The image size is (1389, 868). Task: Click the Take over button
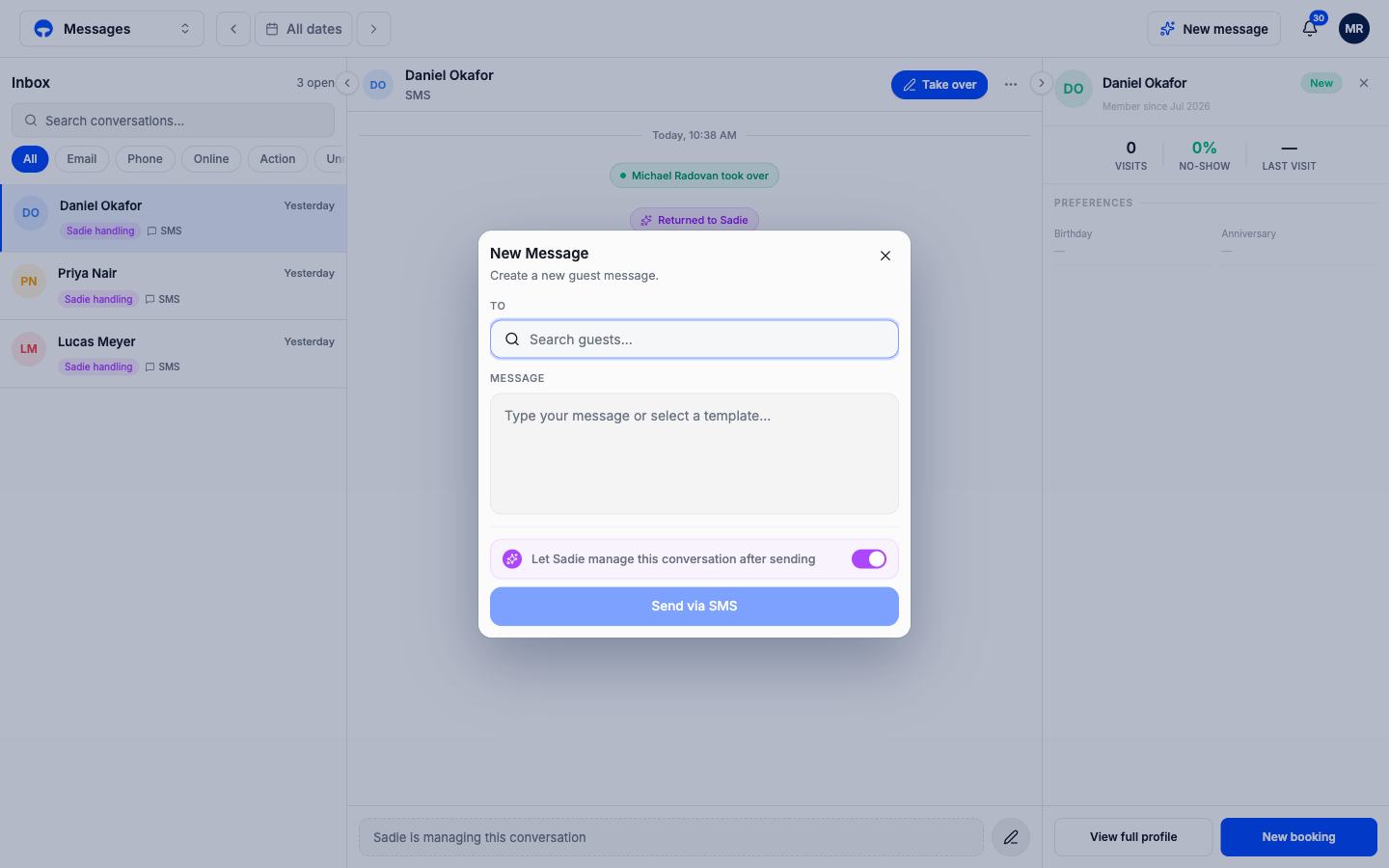pos(940,85)
